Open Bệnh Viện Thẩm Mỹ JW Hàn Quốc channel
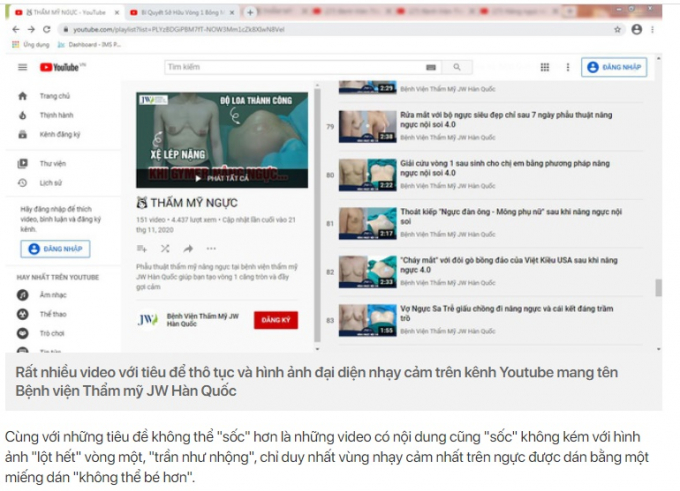The height and width of the screenshot is (491, 680). (x=203, y=320)
